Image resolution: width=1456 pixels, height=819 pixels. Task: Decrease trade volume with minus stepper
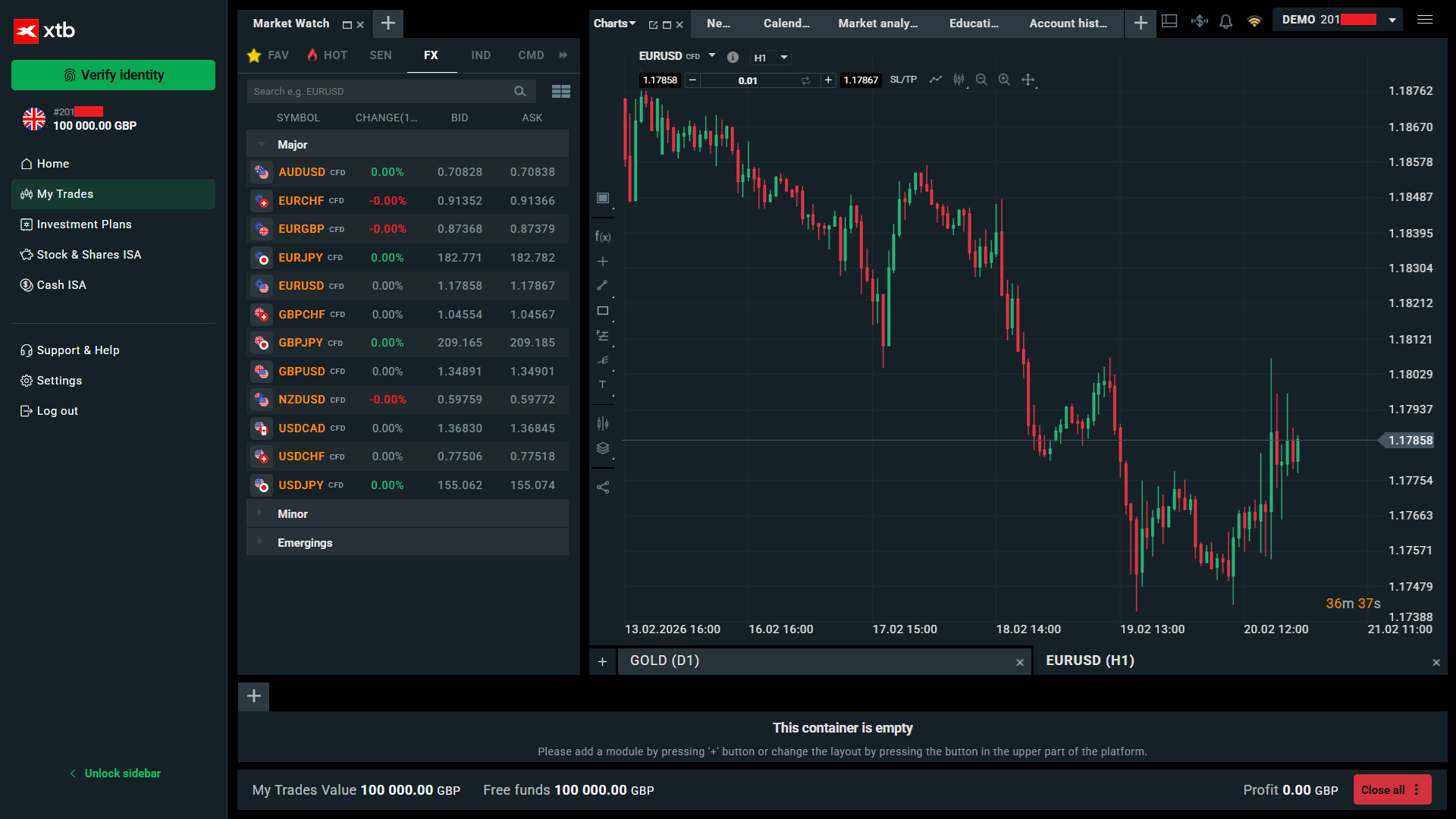[692, 80]
